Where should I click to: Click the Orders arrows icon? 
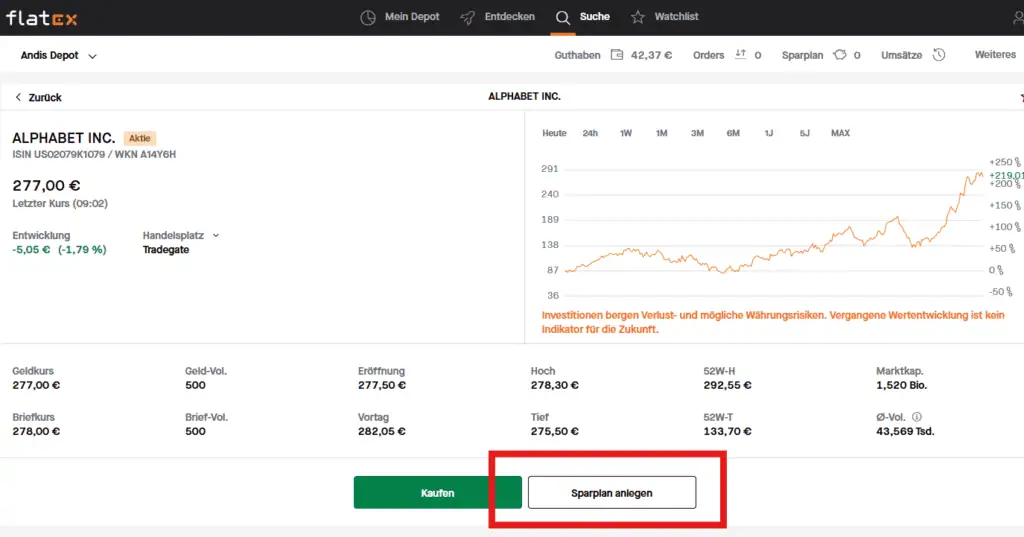740,55
